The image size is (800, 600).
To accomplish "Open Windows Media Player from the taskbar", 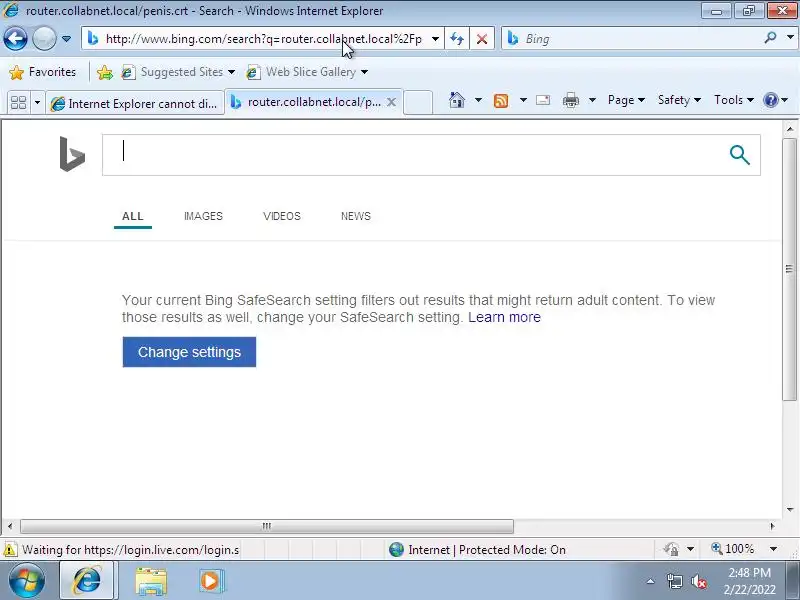I will pos(210,581).
